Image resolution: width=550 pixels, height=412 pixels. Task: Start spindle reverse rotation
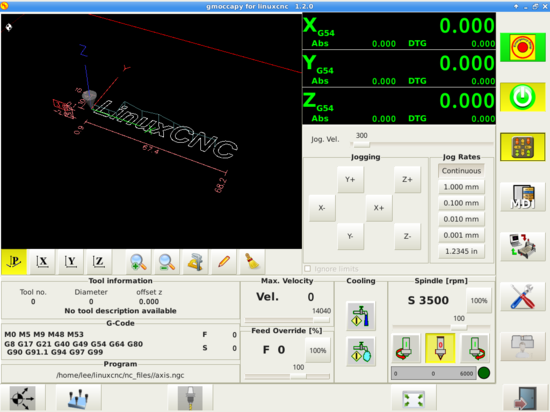point(406,348)
